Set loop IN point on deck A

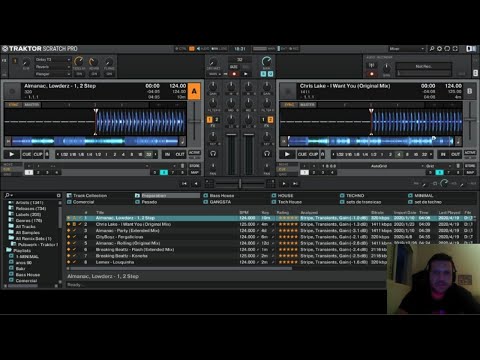(x=167, y=154)
